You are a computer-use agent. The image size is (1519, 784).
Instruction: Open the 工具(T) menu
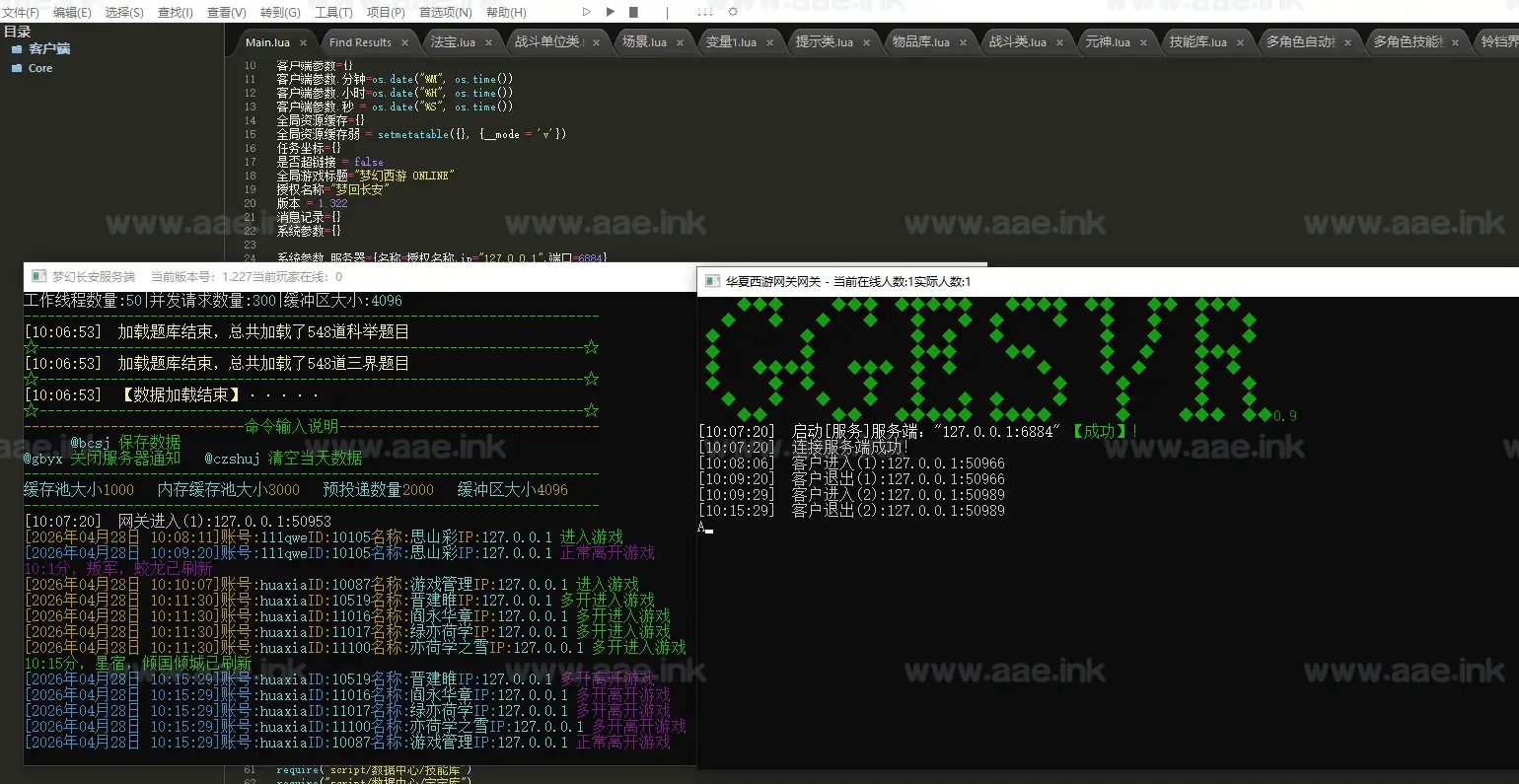333,12
